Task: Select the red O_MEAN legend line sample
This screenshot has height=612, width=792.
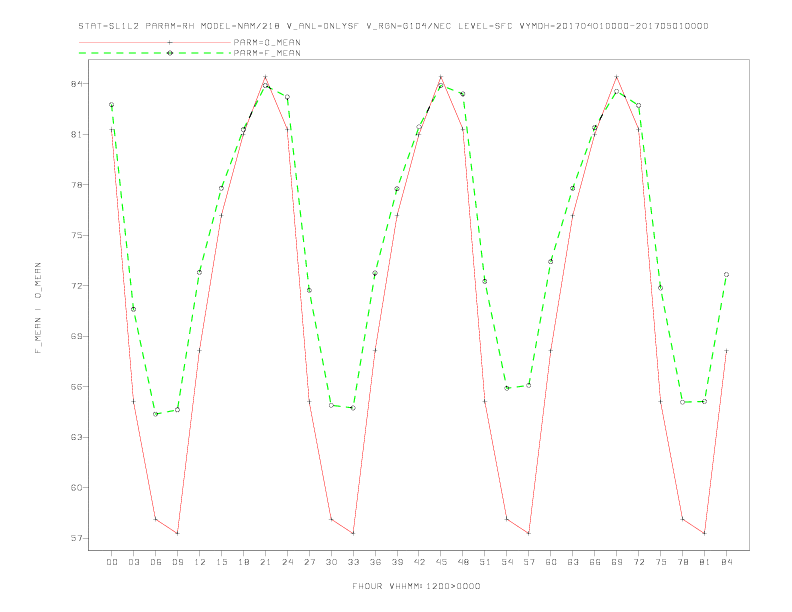Action: pyautogui.click(x=155, y=42)
